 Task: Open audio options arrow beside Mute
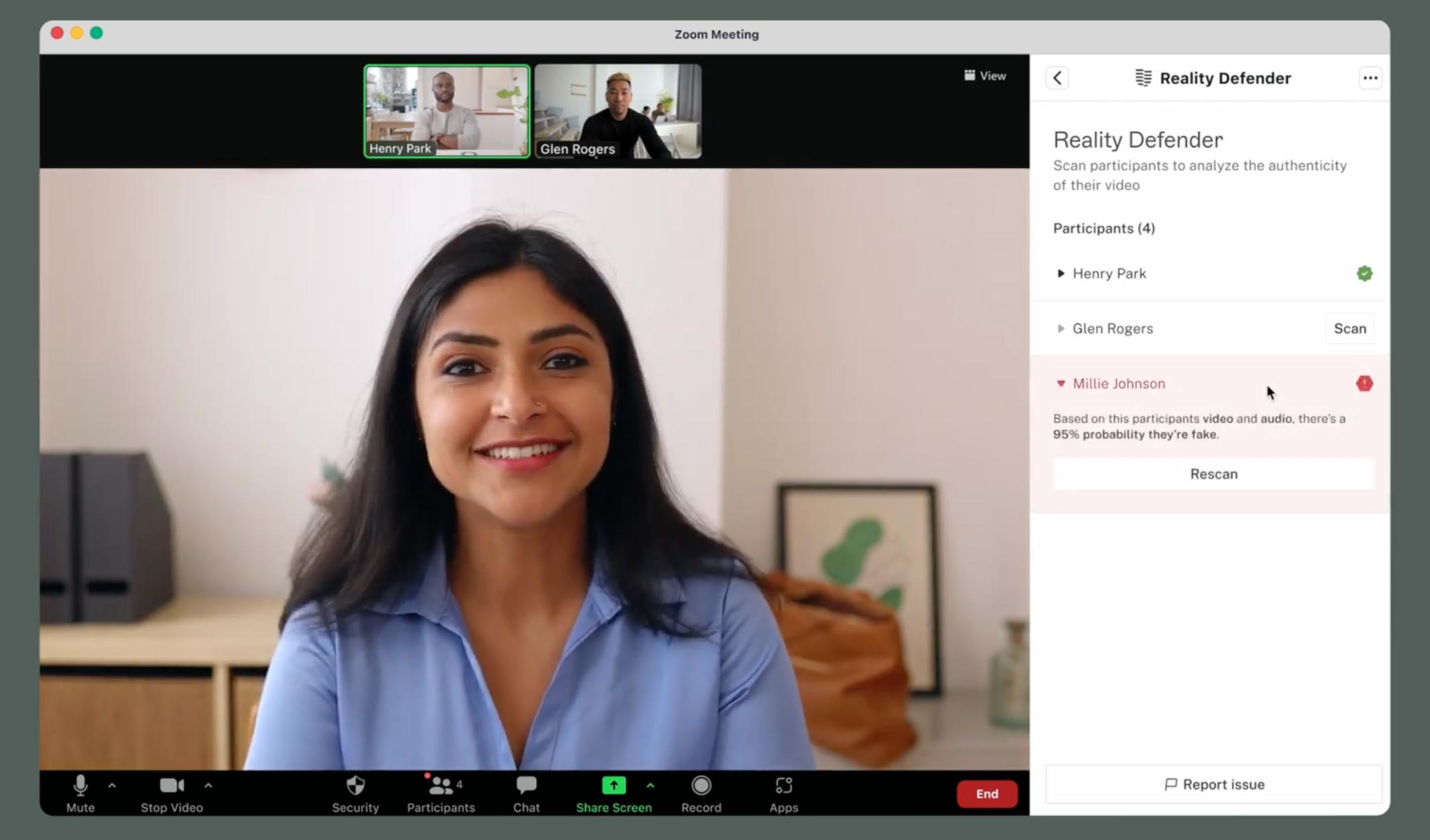112,786
